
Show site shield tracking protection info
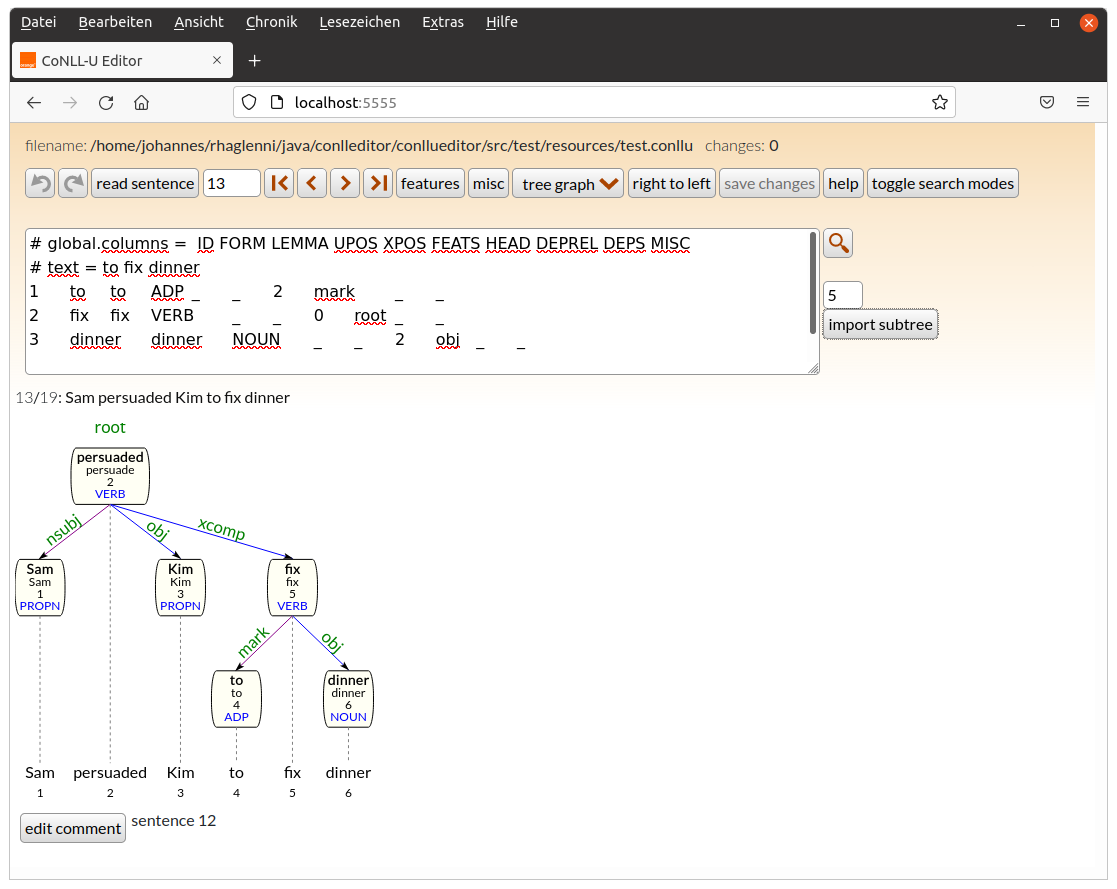coord(249,103)
